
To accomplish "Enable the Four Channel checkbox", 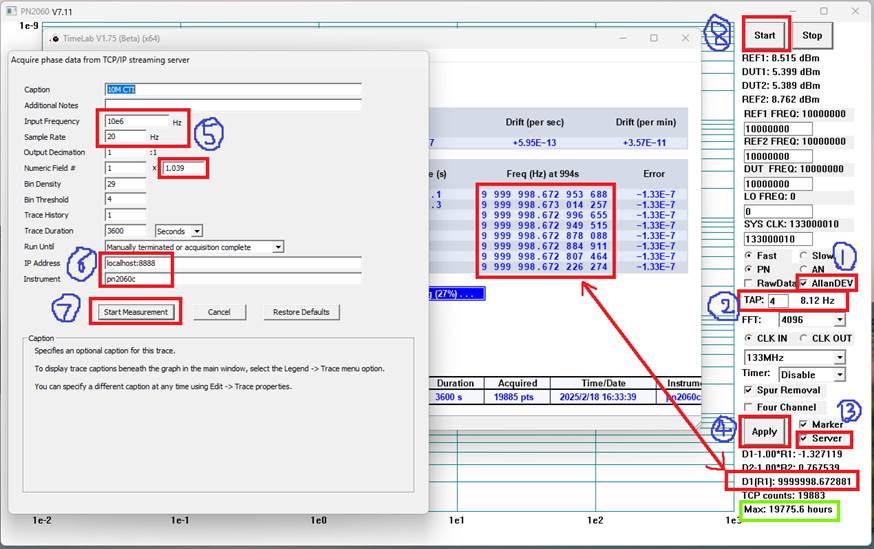I will click(x=748, y=407).
